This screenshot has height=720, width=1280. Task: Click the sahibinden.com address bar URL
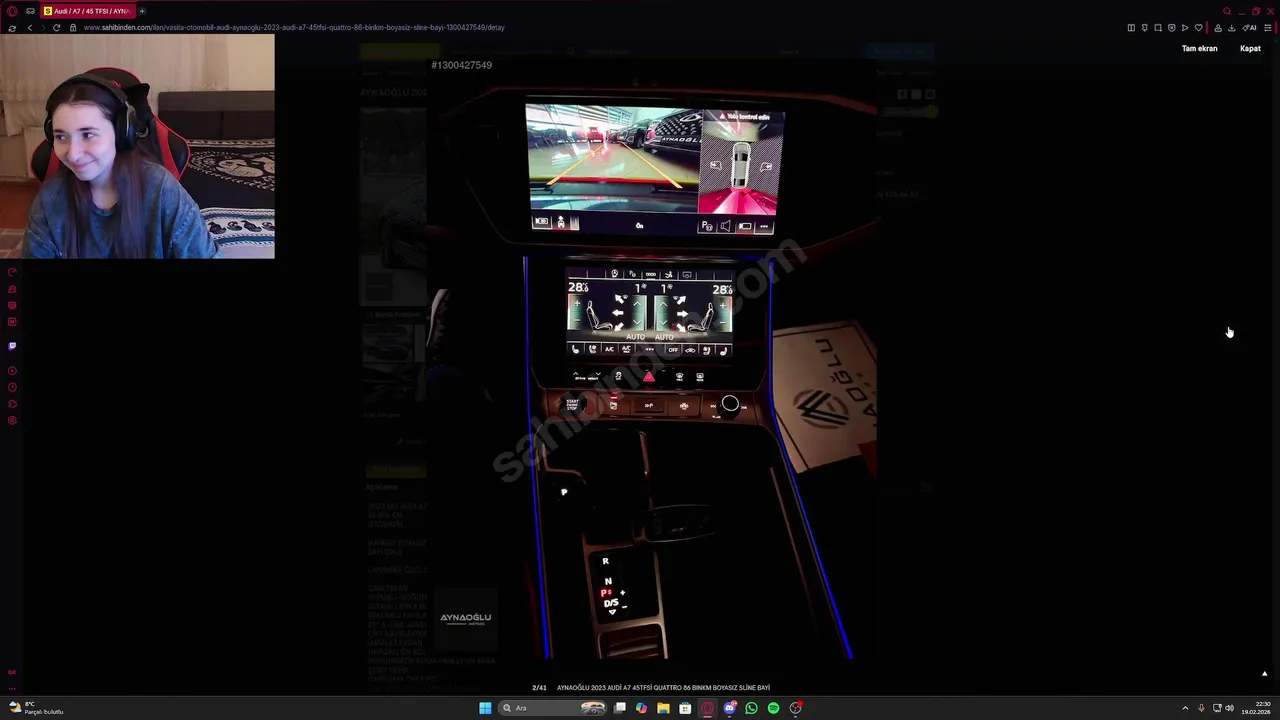click(x=294, y=27)
